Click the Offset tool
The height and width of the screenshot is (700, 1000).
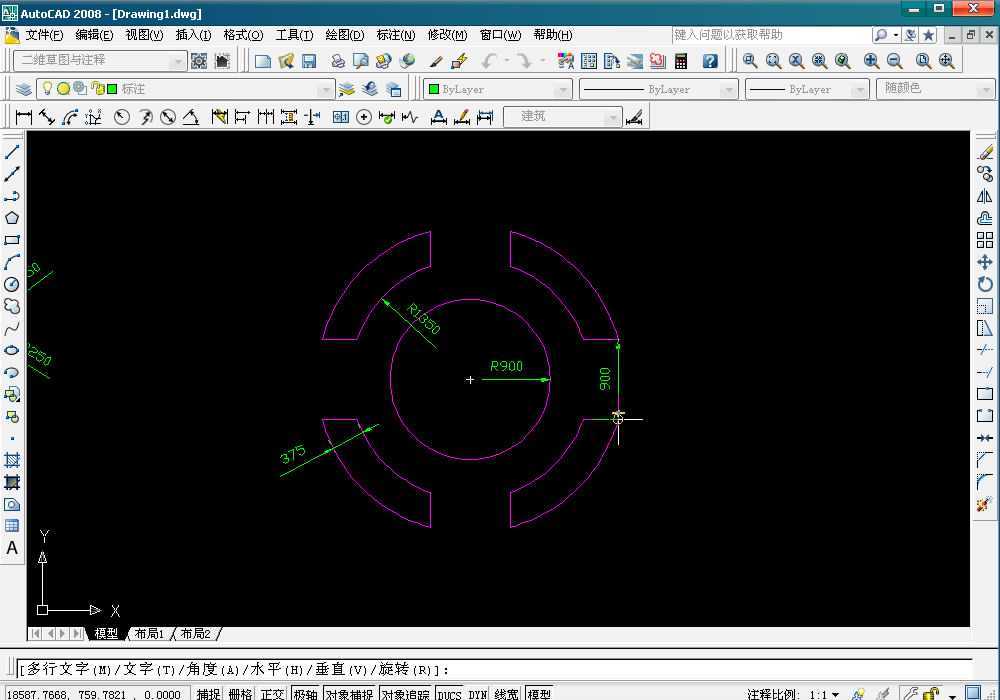(985, 218)
